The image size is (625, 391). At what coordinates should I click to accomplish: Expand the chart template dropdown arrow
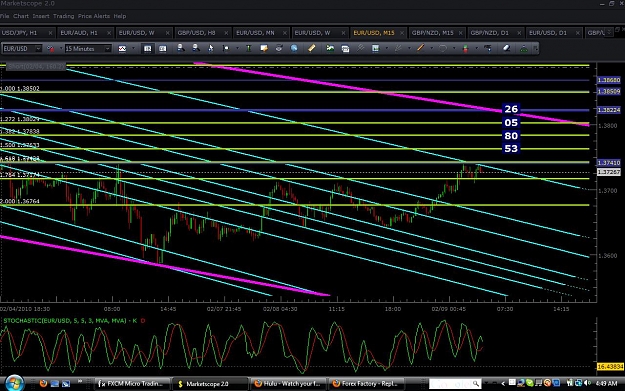[387, 49]
